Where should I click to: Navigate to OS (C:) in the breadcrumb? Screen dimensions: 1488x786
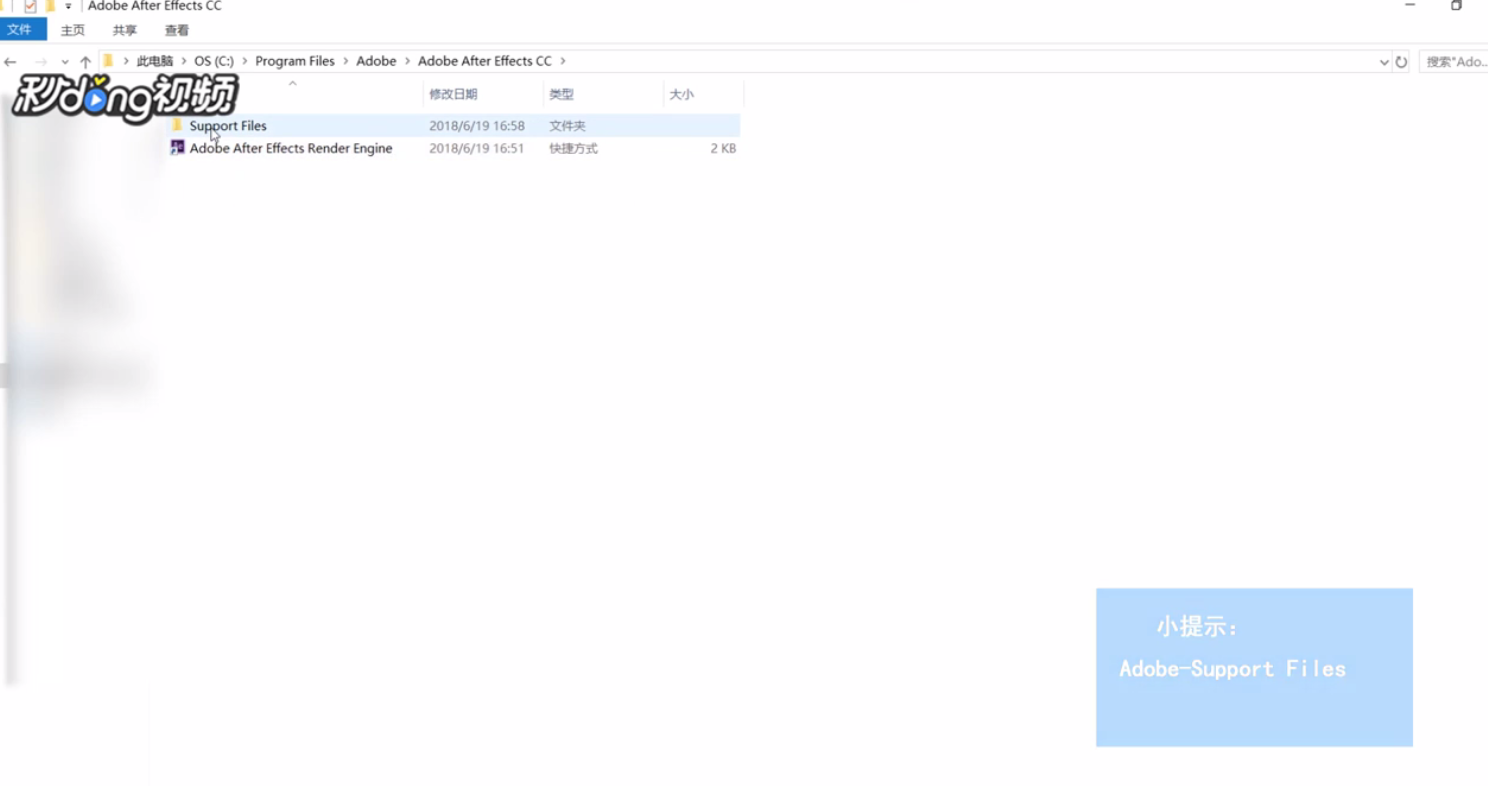[214, 61]
